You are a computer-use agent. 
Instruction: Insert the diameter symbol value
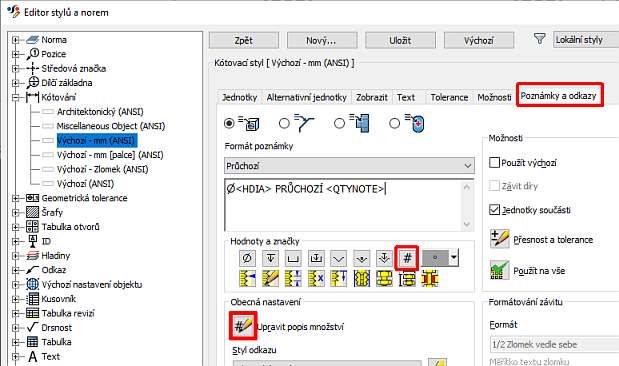[248, 258]
